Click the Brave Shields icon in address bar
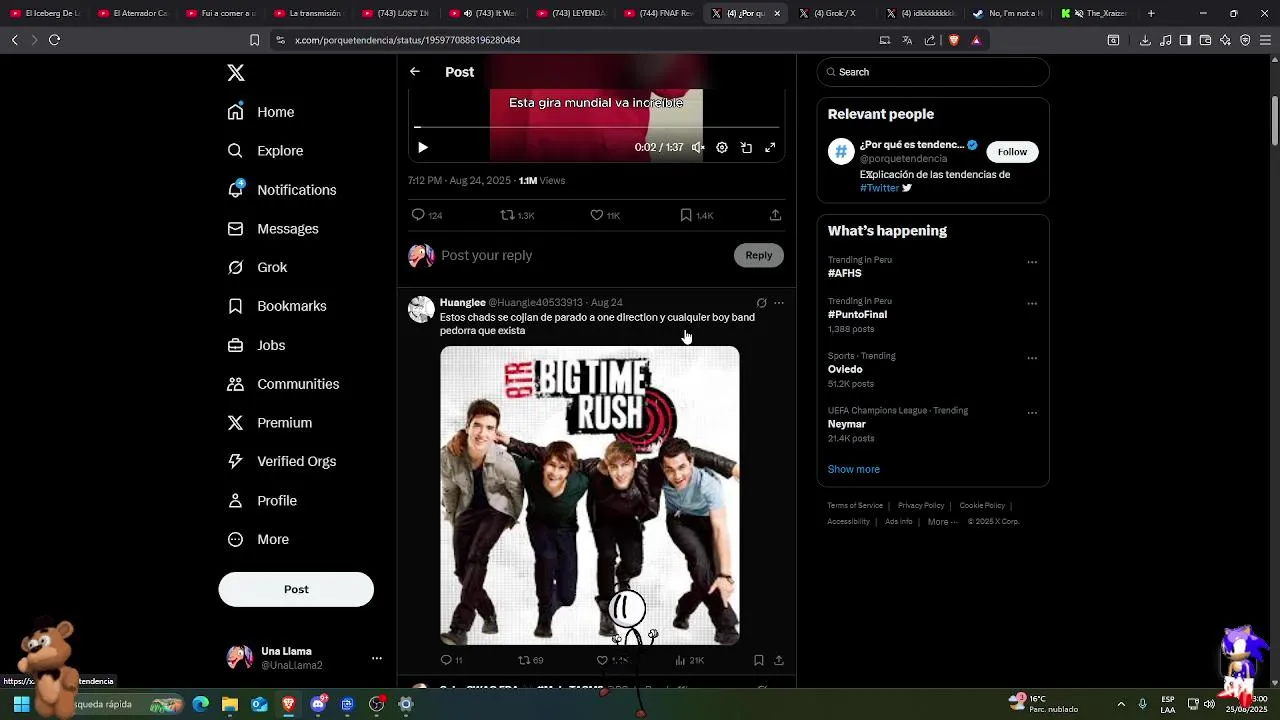Image resolution: width=1280 pixels, height=720 pixels. pyautogui.click(x=953, y=40)
